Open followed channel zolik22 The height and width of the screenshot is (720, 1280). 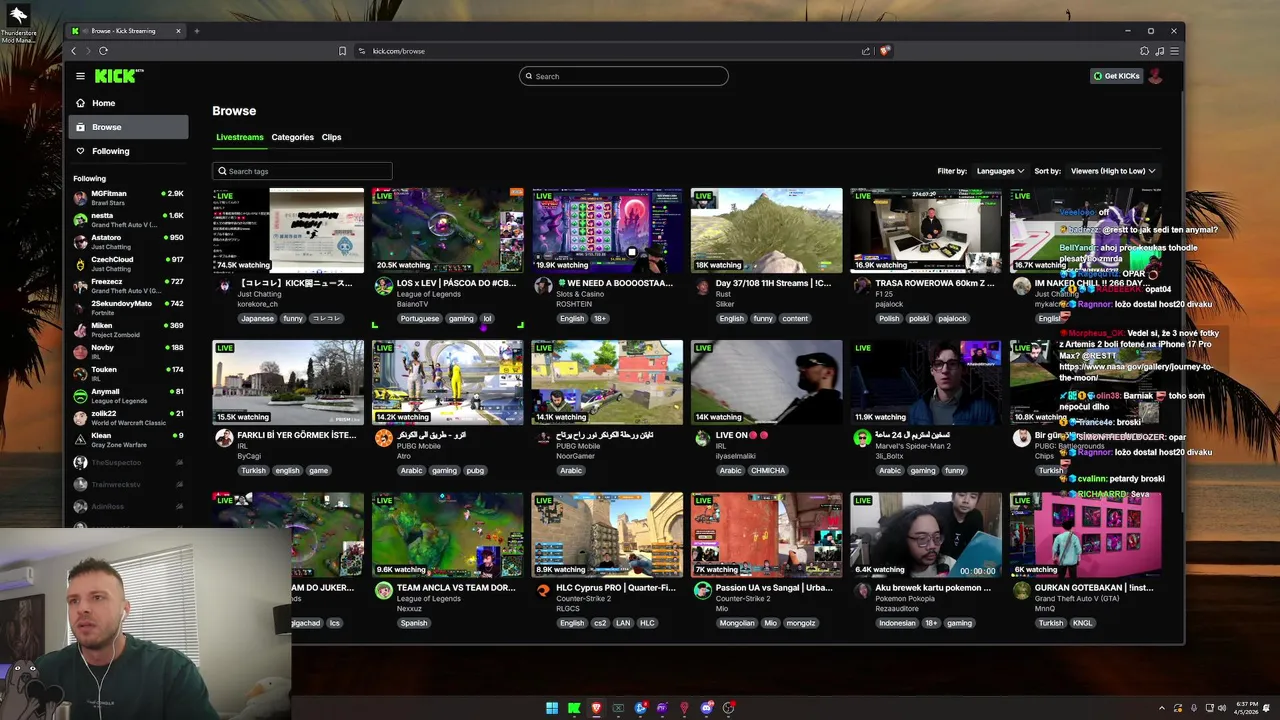click(128, 417)
